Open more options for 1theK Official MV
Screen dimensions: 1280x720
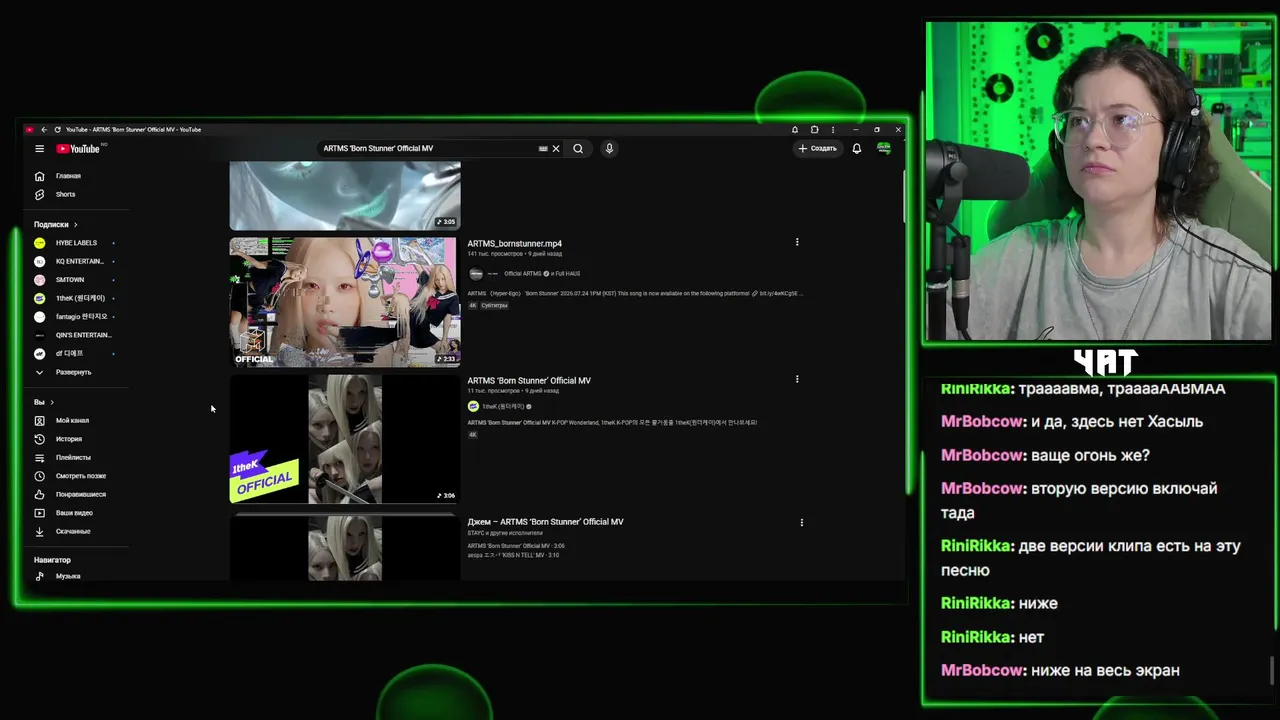(x=797, y=379)
